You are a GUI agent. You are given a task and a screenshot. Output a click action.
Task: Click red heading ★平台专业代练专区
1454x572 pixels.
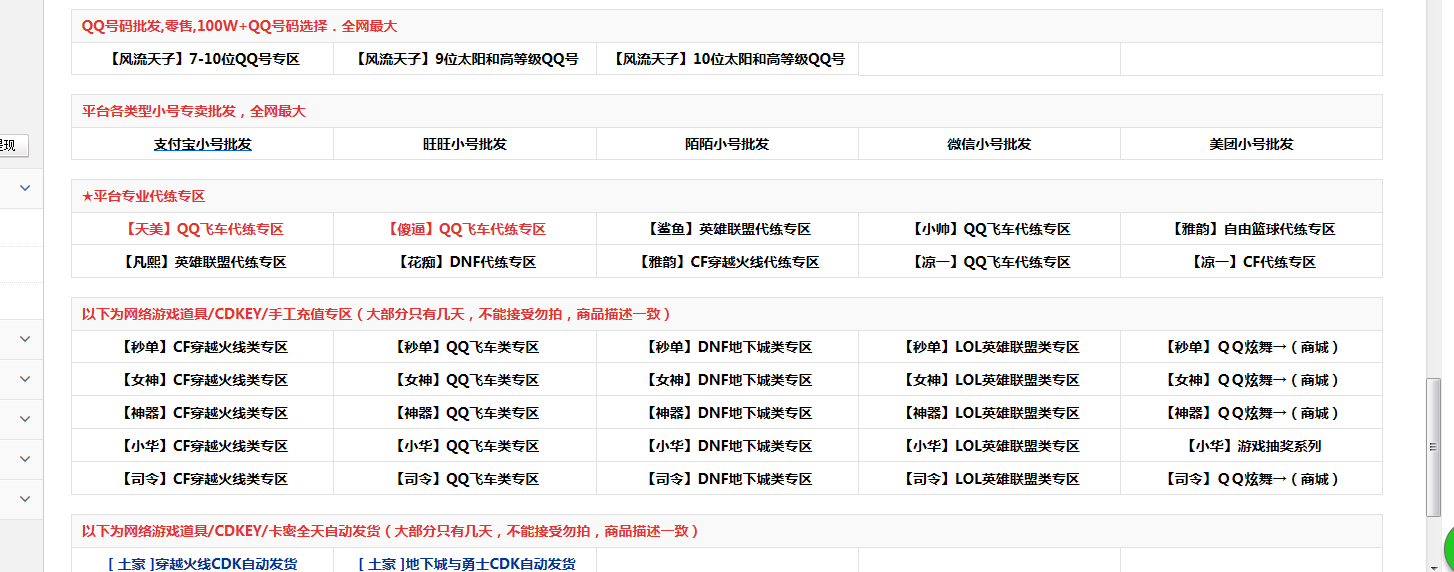pos(143,196)
